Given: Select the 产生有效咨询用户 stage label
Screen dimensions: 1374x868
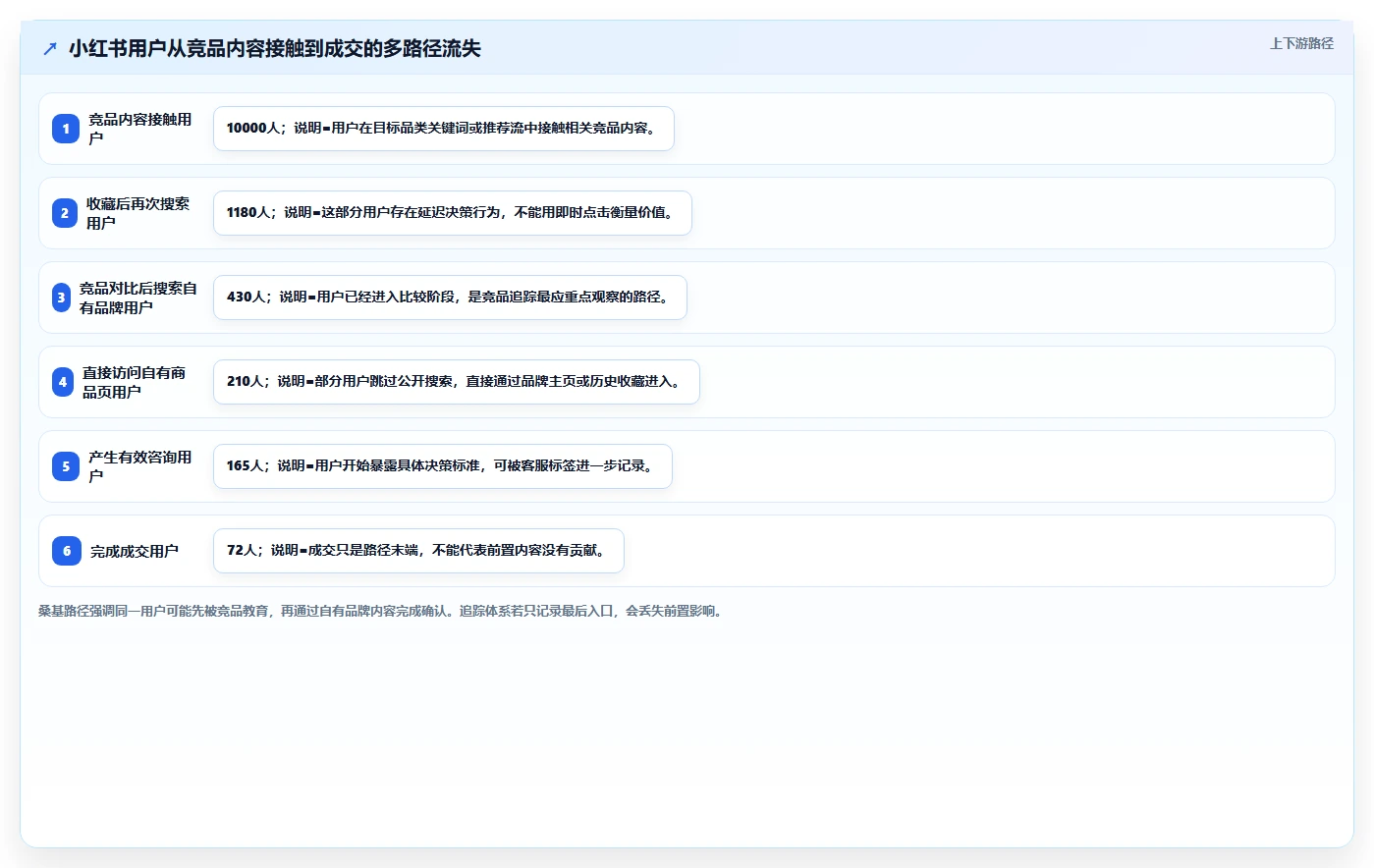Looking at the screenshot, I should [140, 466].
